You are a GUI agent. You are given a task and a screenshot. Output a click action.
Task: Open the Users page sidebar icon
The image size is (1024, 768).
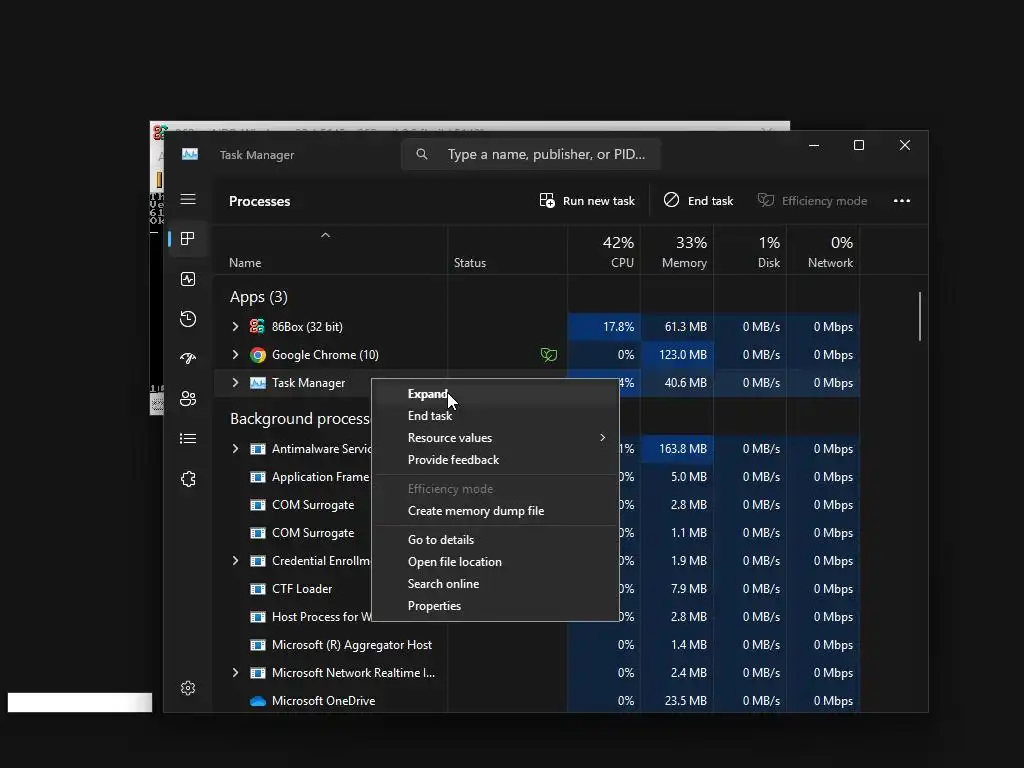[188, 398]
